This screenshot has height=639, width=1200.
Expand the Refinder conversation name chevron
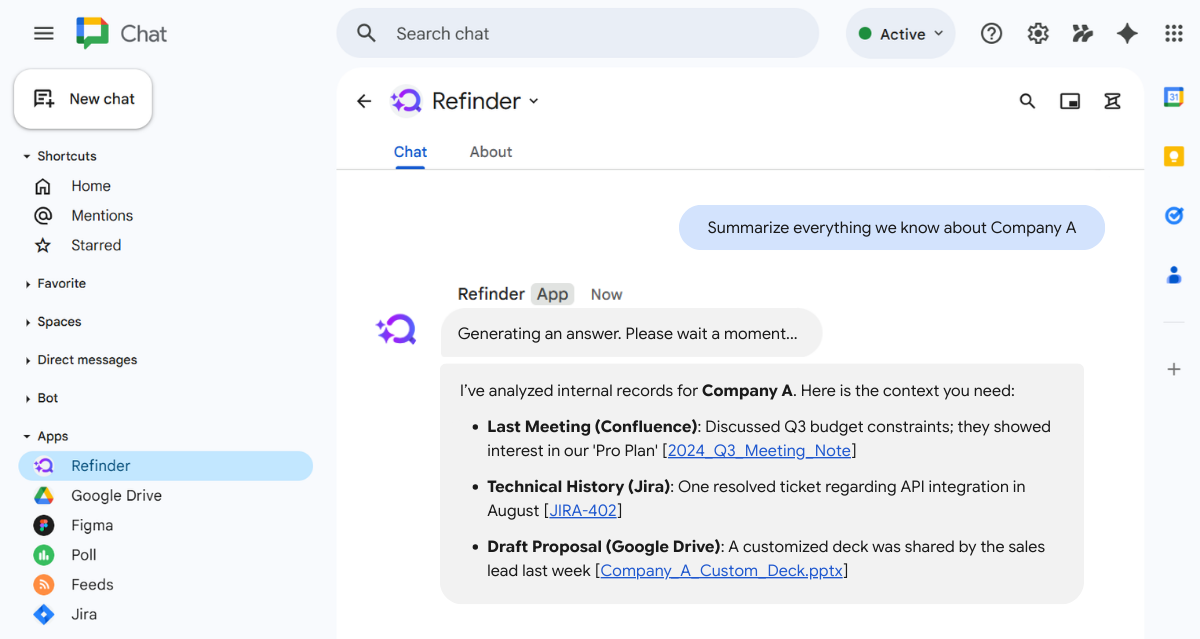coord(534,101)
